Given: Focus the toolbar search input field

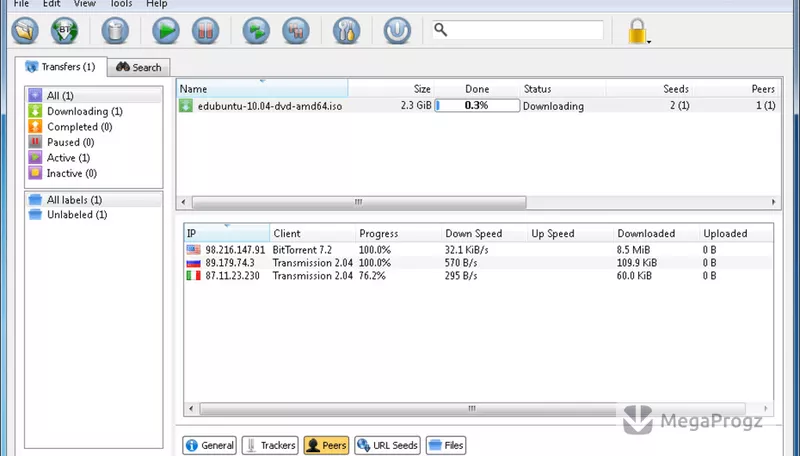Looking at the screenshot, I should pos(517,30).
